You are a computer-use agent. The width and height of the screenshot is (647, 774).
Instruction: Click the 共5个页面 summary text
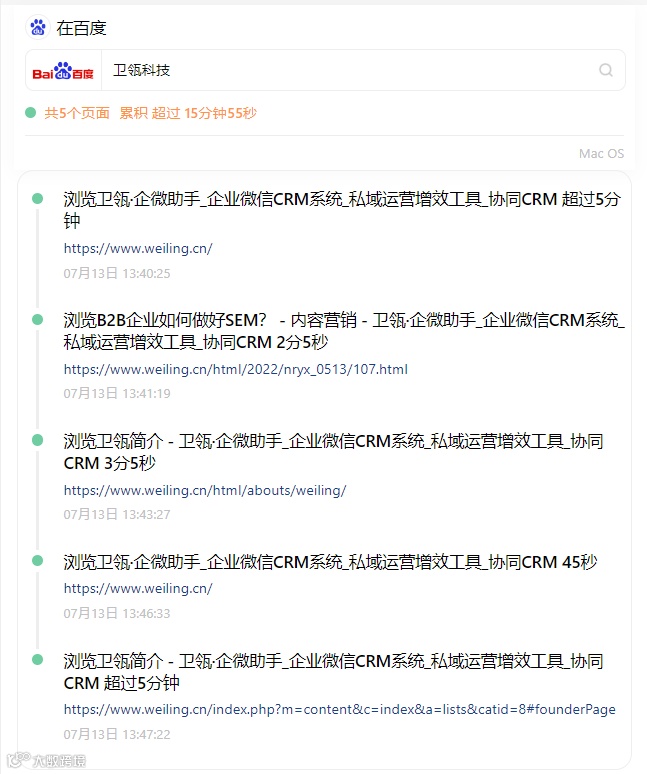coord(77,113)
